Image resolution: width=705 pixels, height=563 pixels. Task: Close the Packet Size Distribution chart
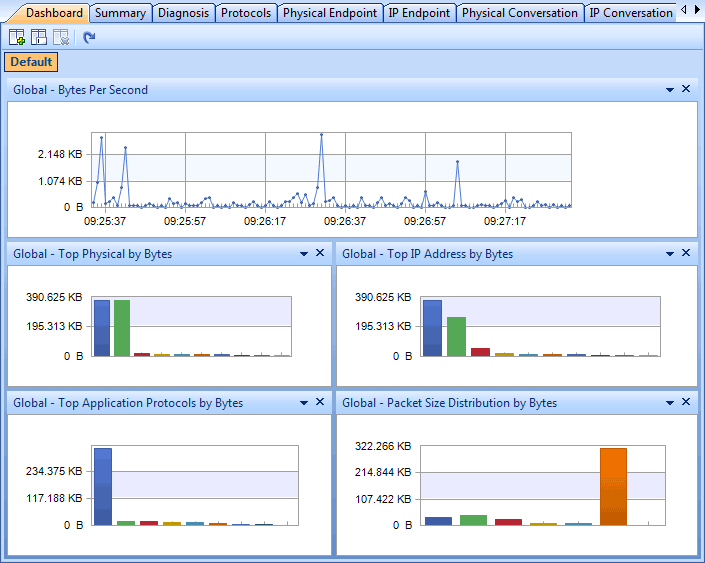click(x=686, y=402)
